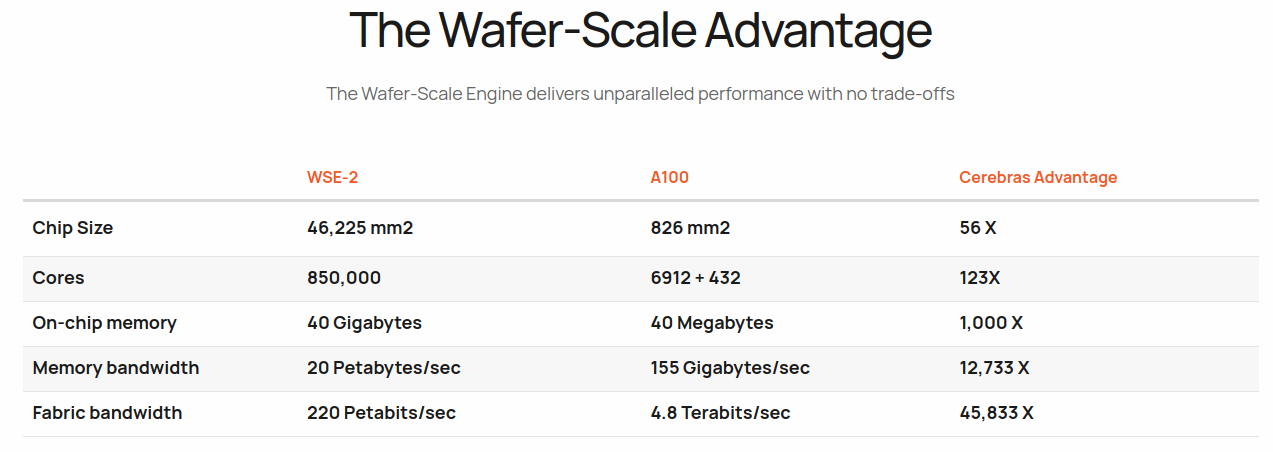Click the Cerebras Advantage column header
1273x452 pixels.
(1038, 177)
